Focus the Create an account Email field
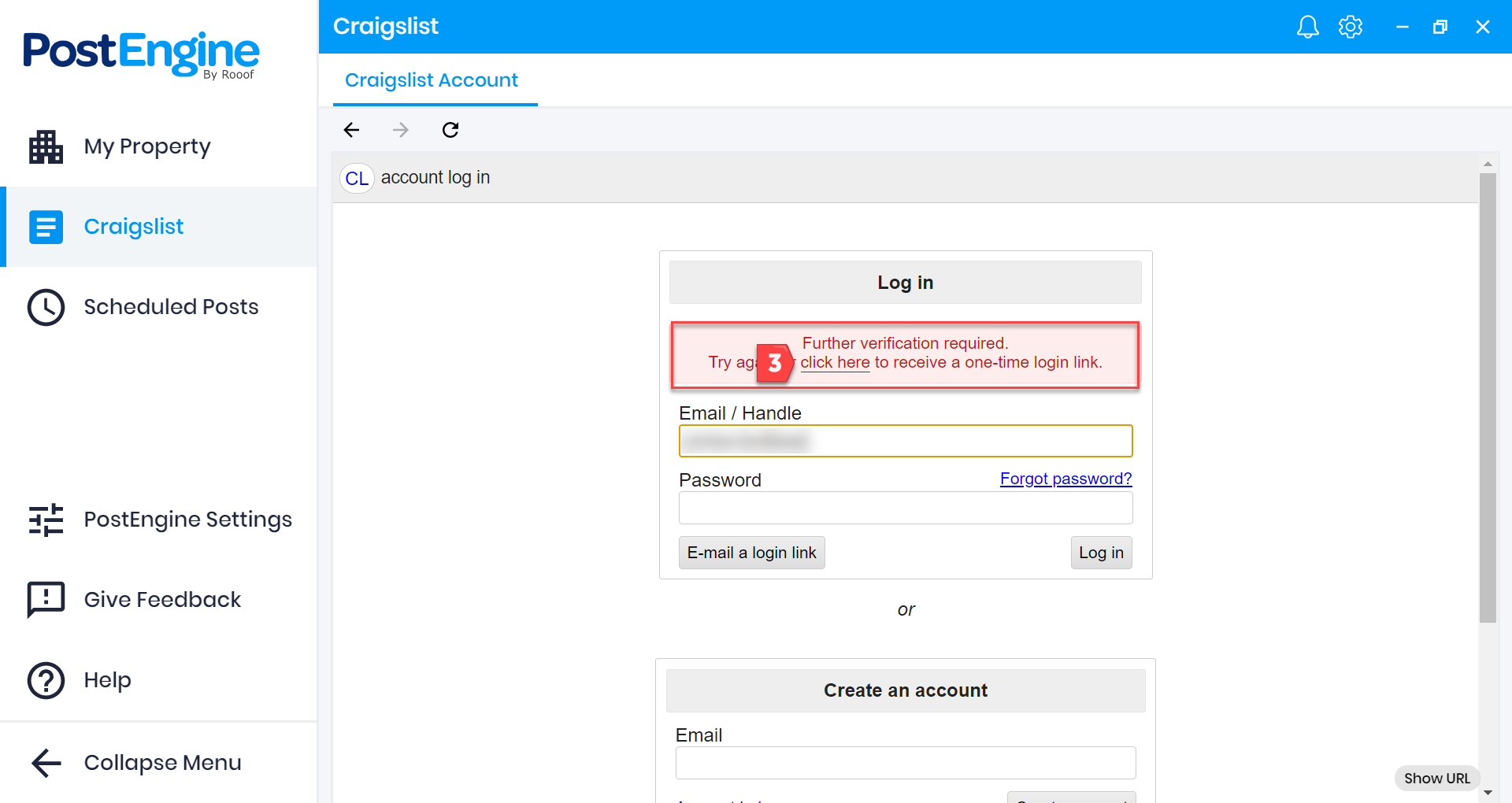The width and height of the screenshot is (1512, 803). [x=906, y=763]
